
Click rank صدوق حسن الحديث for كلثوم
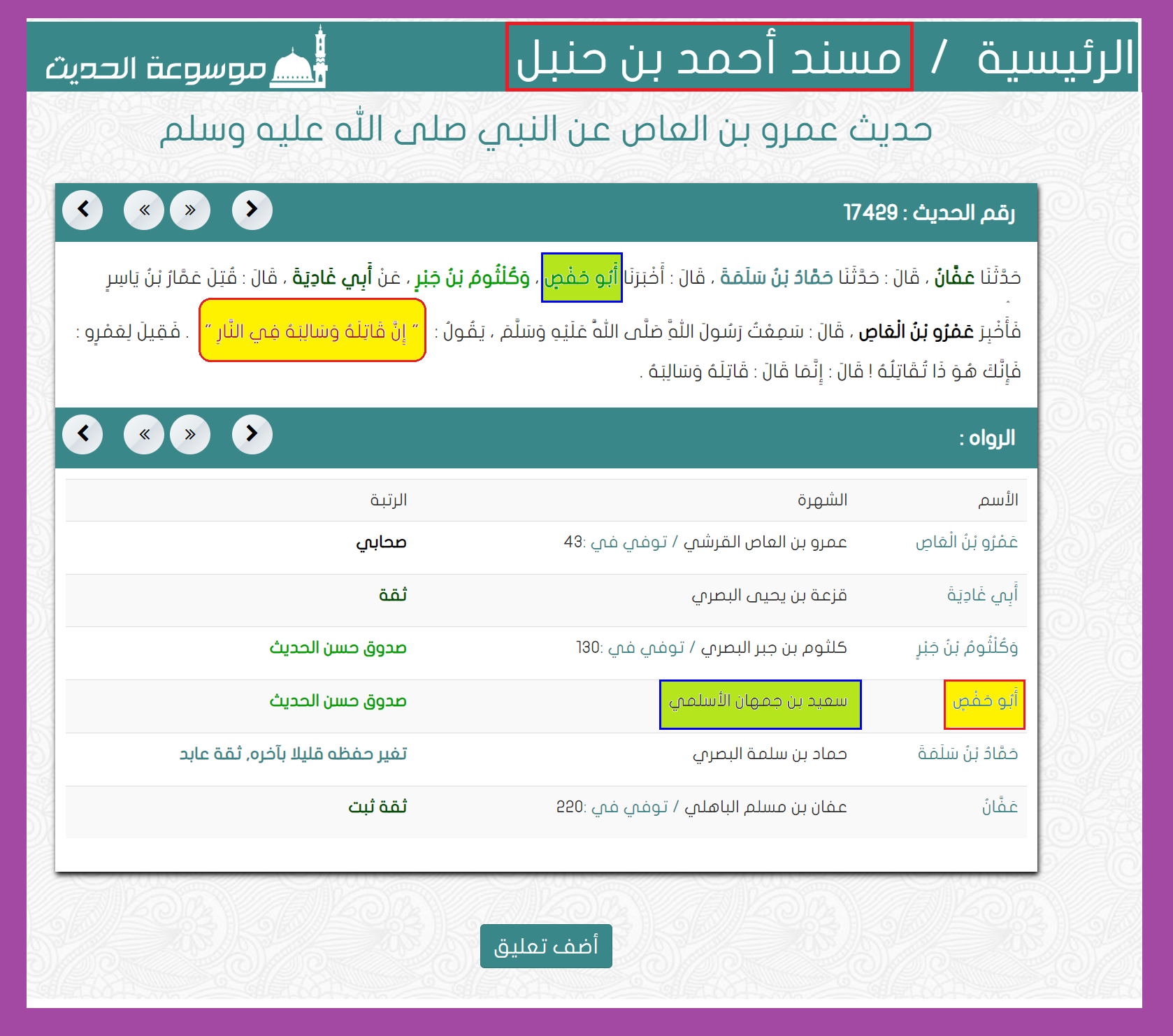point(338,648)
